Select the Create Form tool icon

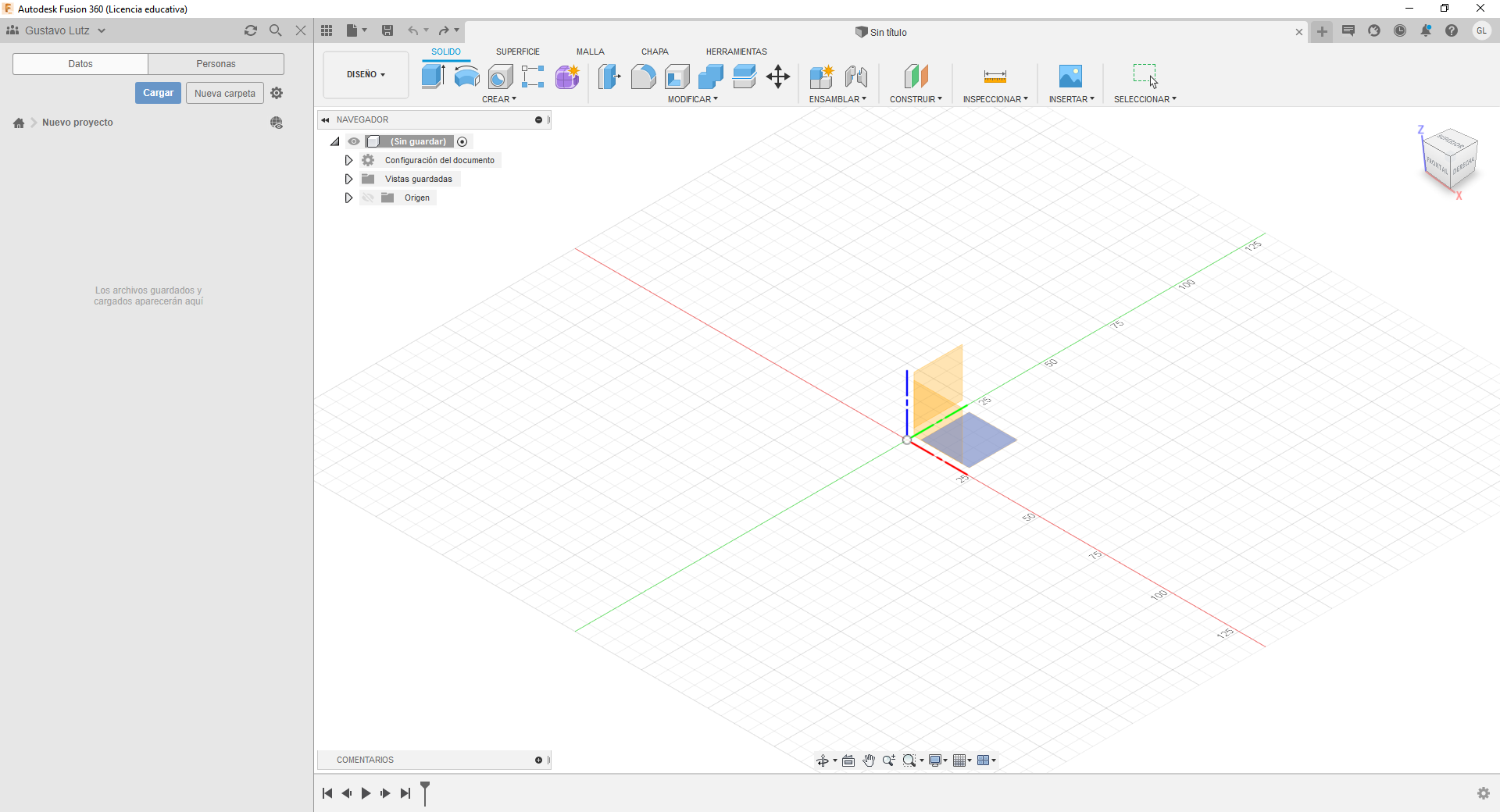point(567,77)
